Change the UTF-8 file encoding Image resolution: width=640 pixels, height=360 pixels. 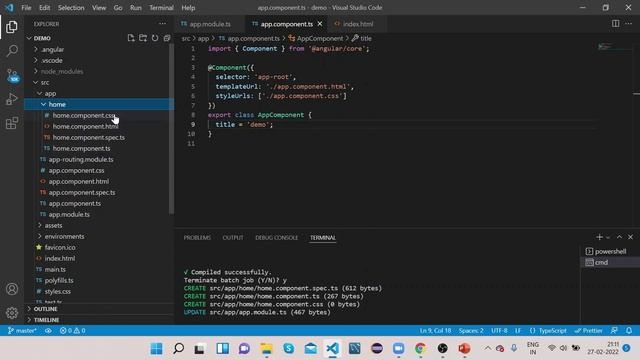pos(499,331)
